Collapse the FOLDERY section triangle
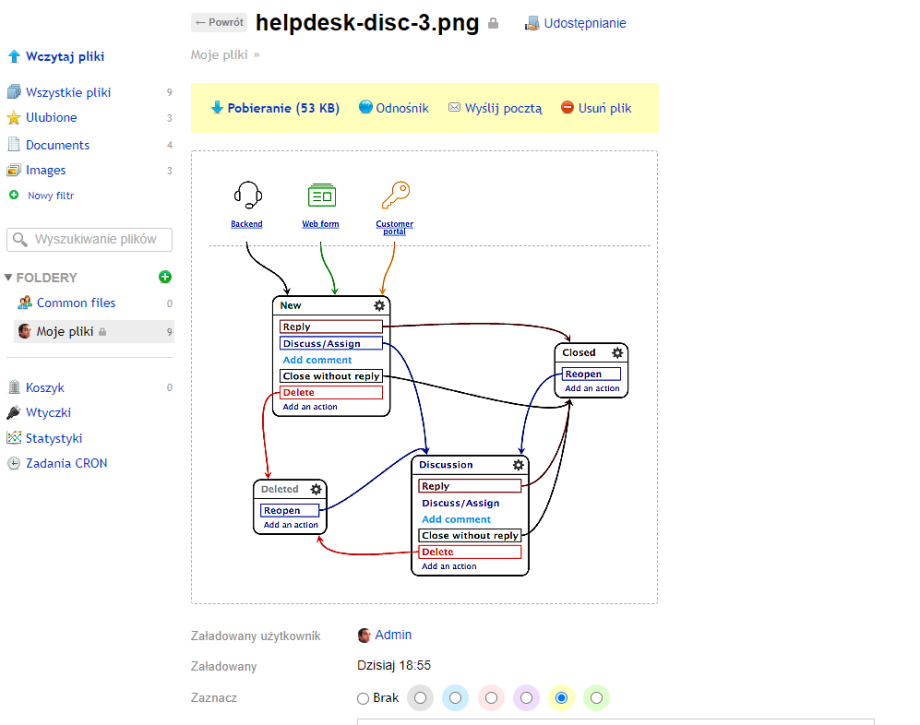The image size is (920, 725). click(8, 278)
